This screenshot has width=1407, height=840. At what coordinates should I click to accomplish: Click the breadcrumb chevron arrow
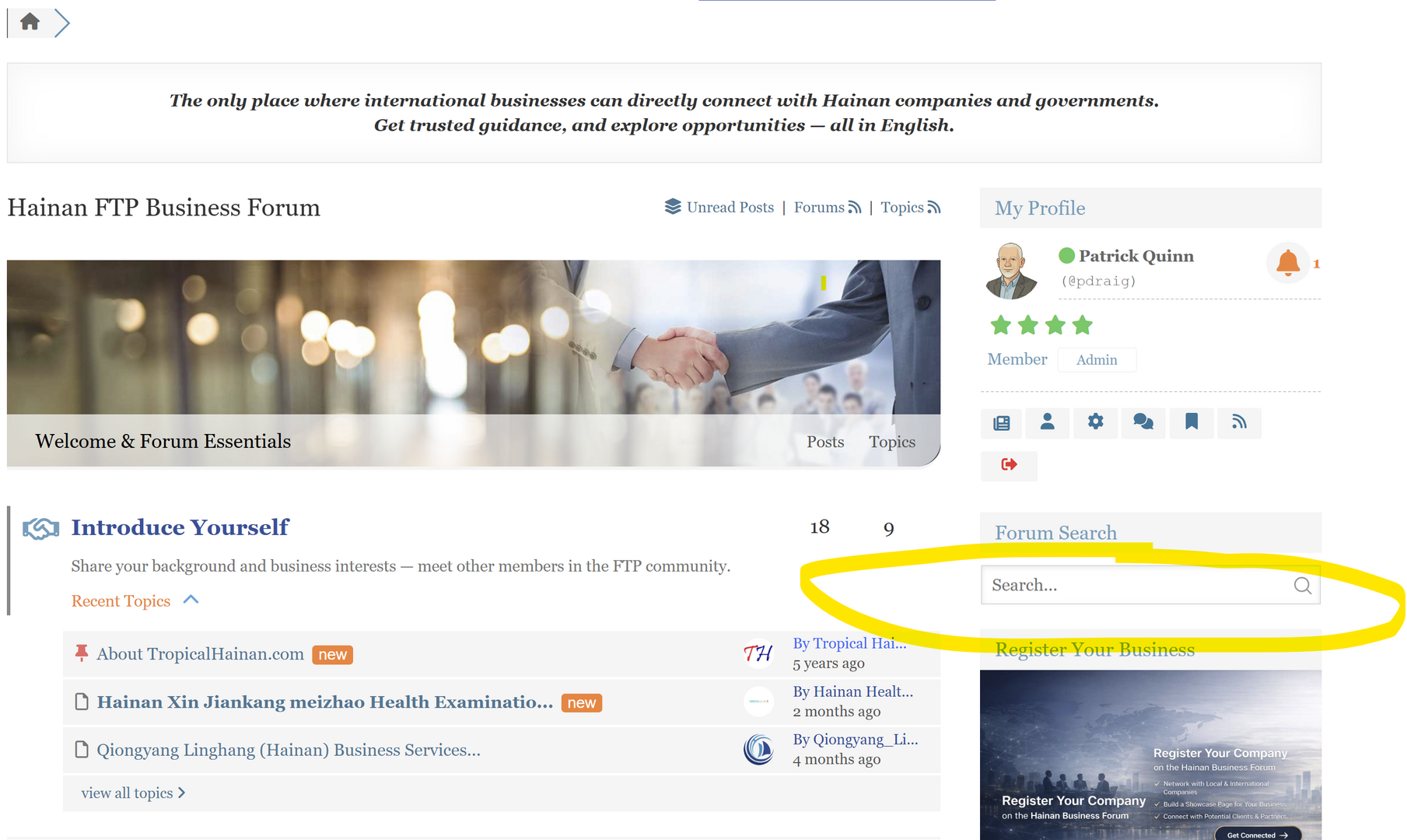point(62,23)
